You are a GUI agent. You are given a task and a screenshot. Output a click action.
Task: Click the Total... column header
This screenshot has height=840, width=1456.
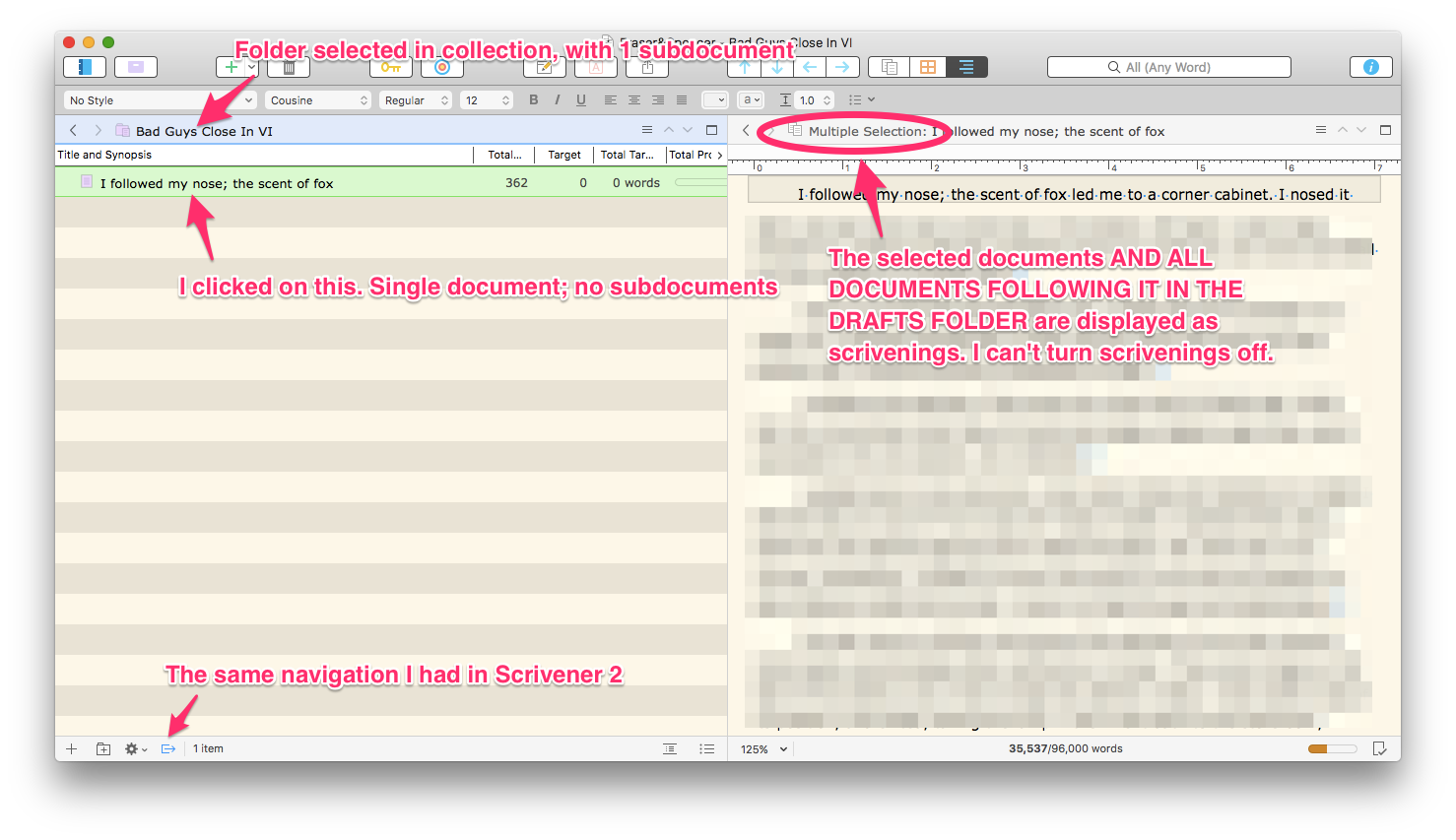[x=505, y=155]
